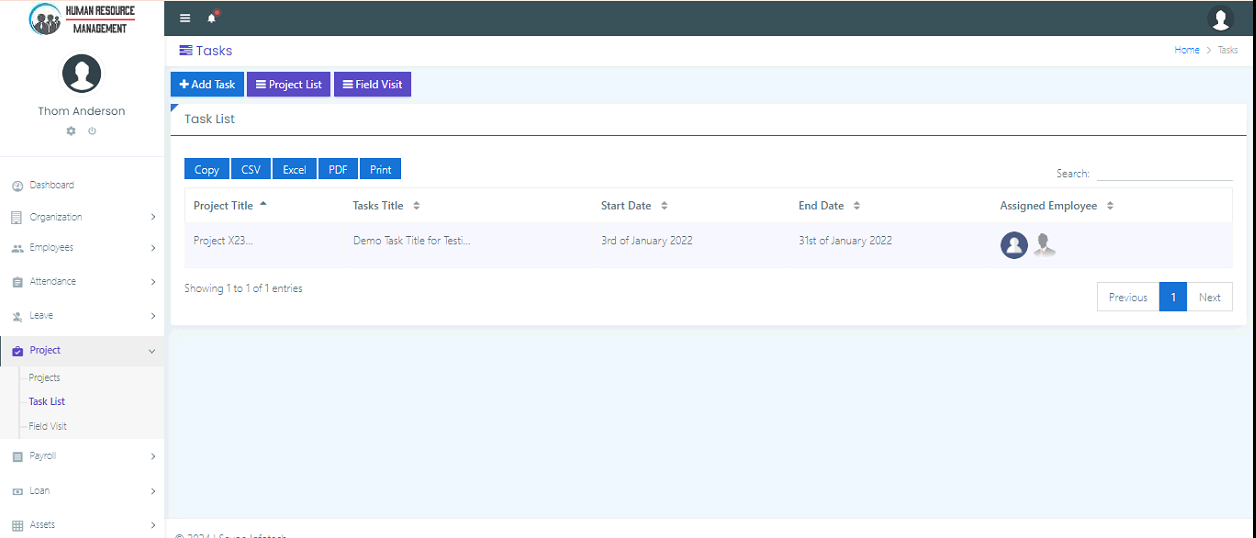
Task: Click the hamburger menu icon in top bar
Action: [185, 18]
